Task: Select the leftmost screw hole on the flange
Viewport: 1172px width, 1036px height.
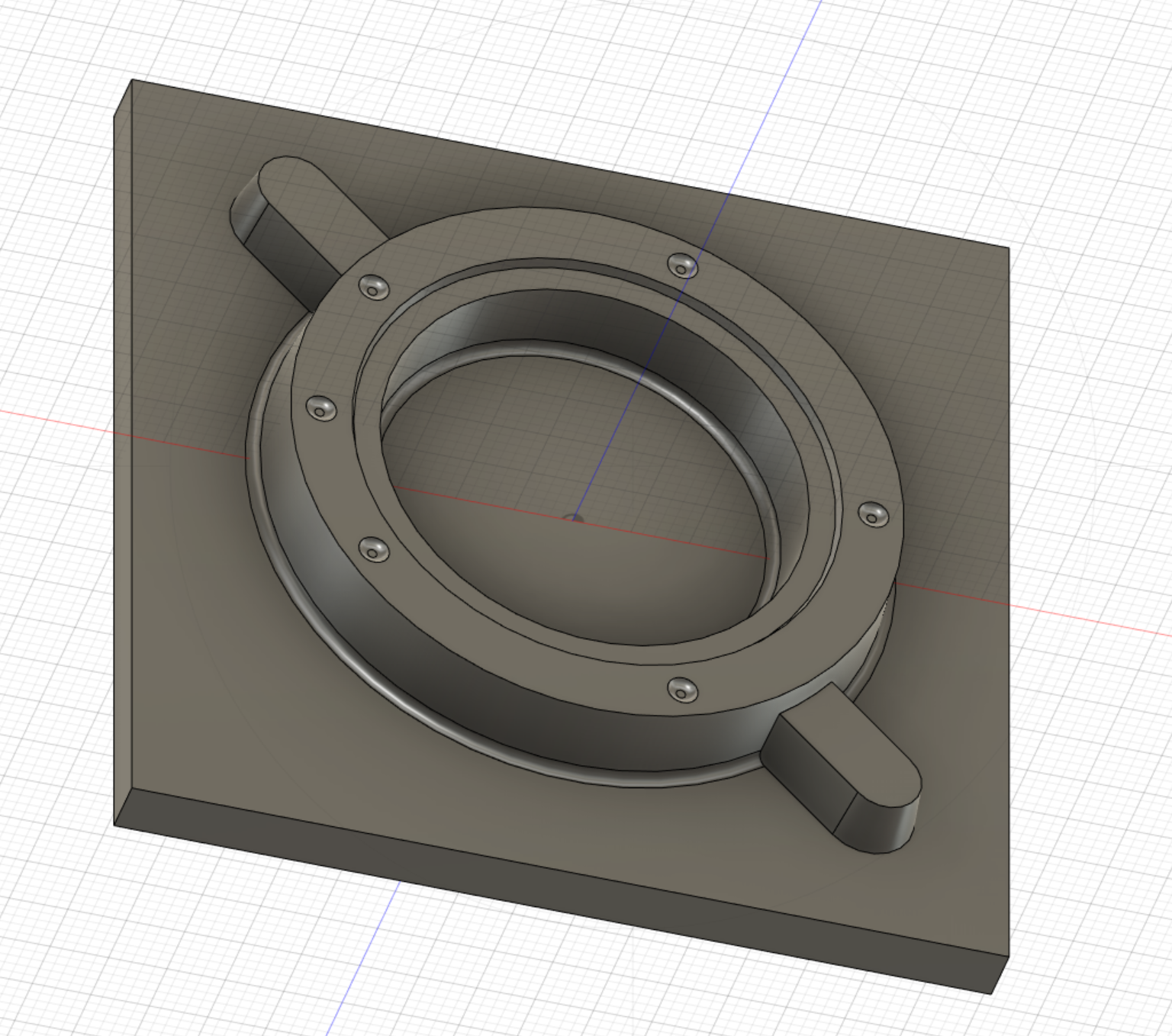Action: (x=321, y=408)
